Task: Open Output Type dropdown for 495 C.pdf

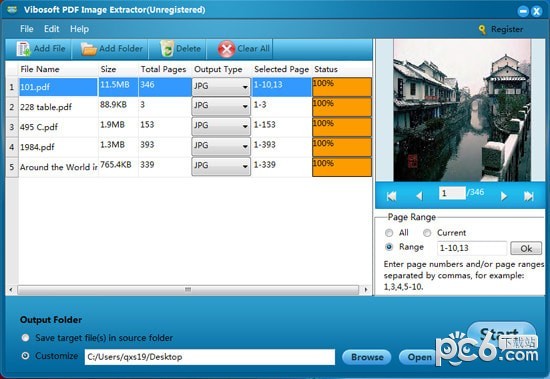Action: coord(221,126)
